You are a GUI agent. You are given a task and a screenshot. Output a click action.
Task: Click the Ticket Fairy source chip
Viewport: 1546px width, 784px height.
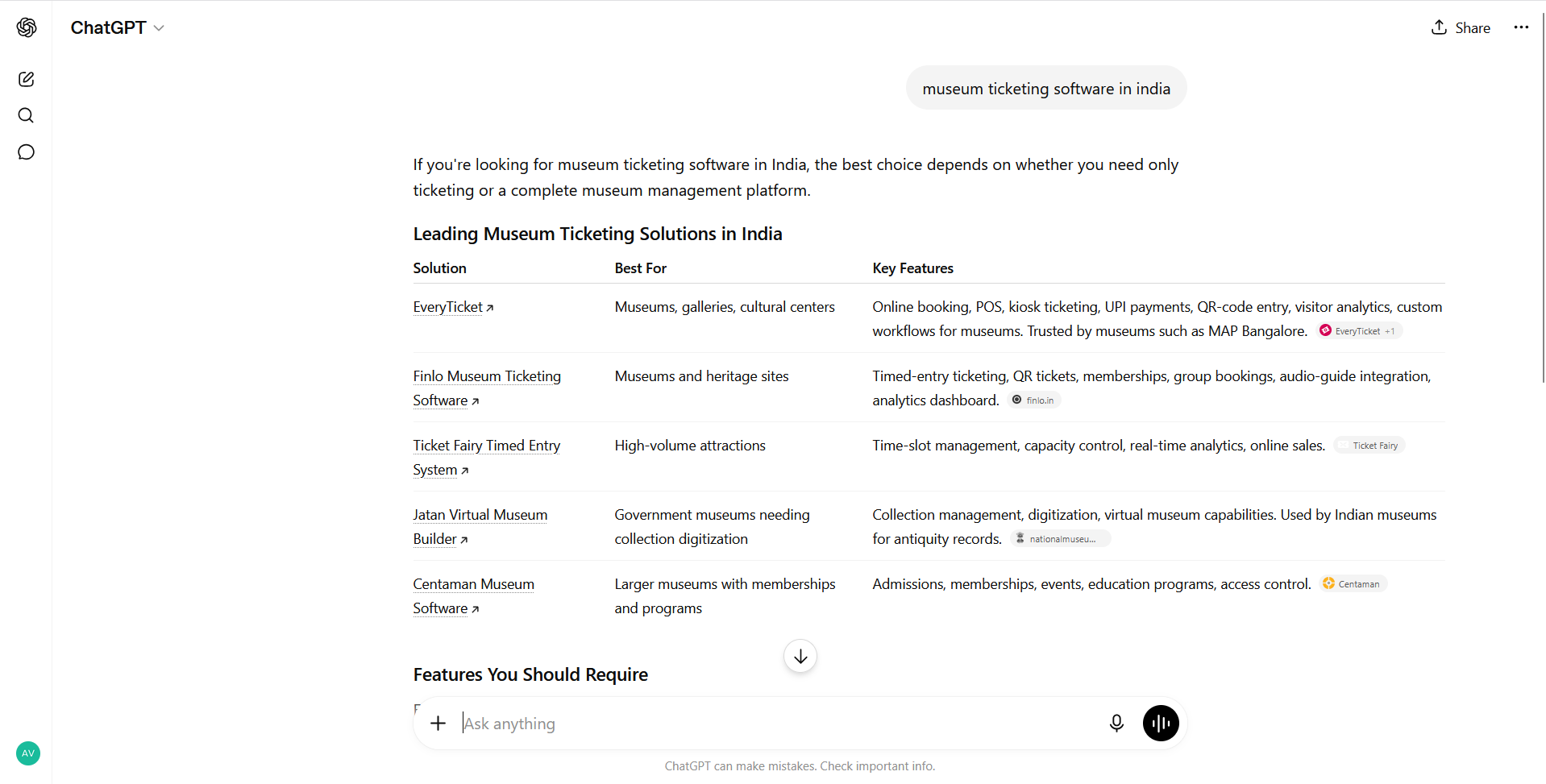[1369, 446]
